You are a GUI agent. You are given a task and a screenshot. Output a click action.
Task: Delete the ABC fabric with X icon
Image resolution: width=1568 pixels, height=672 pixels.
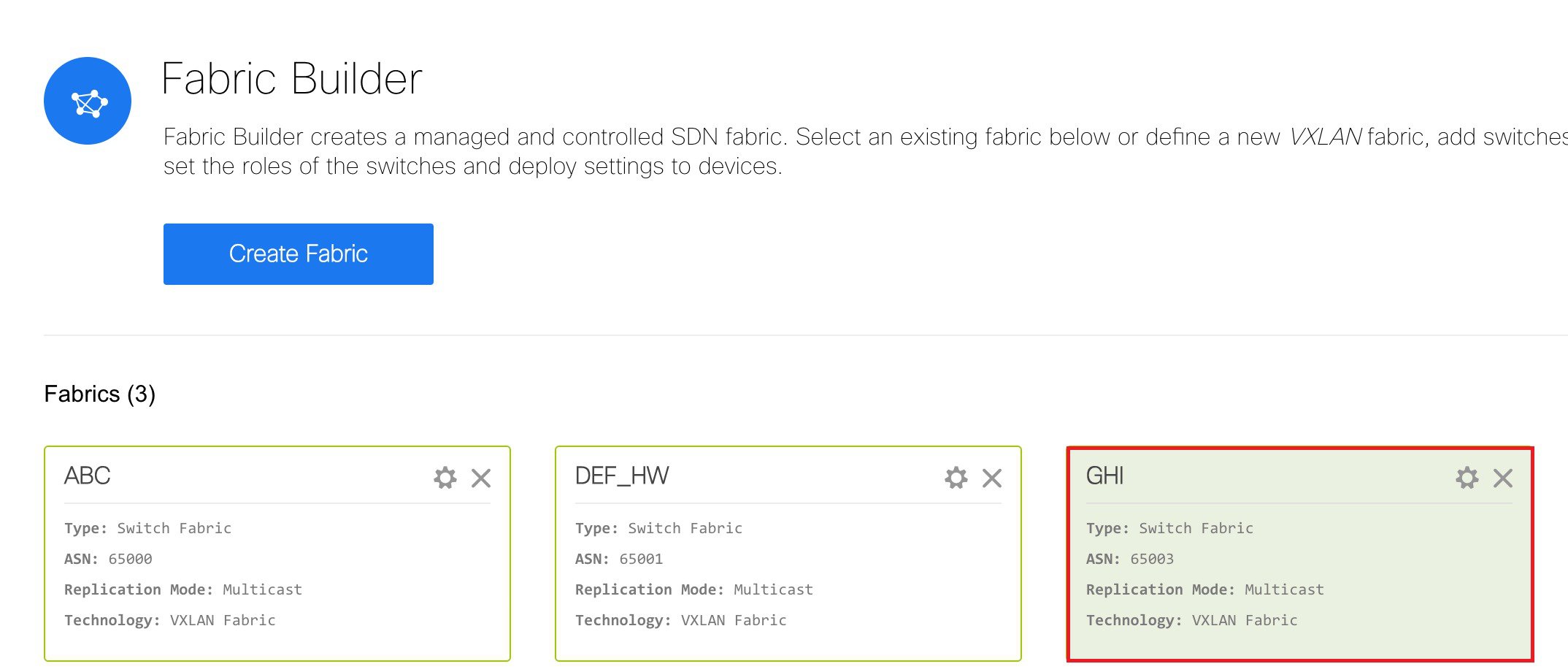481,478
